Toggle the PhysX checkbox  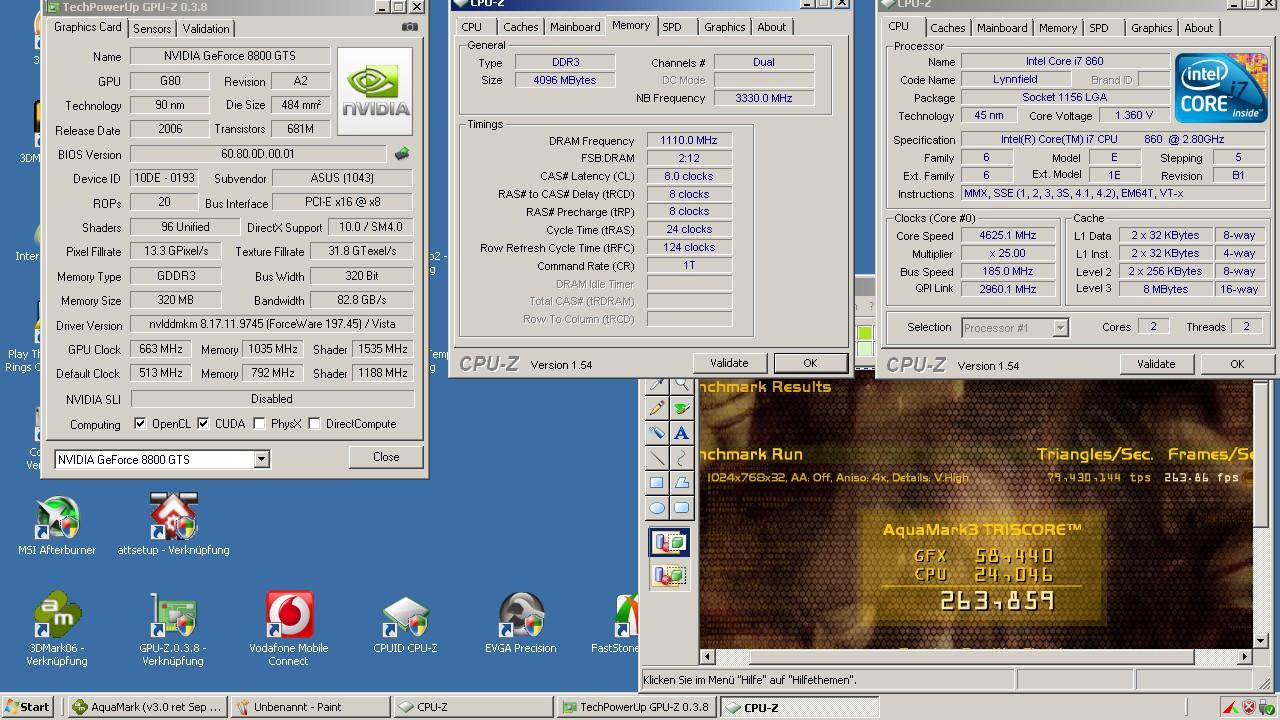click(259, 423)
